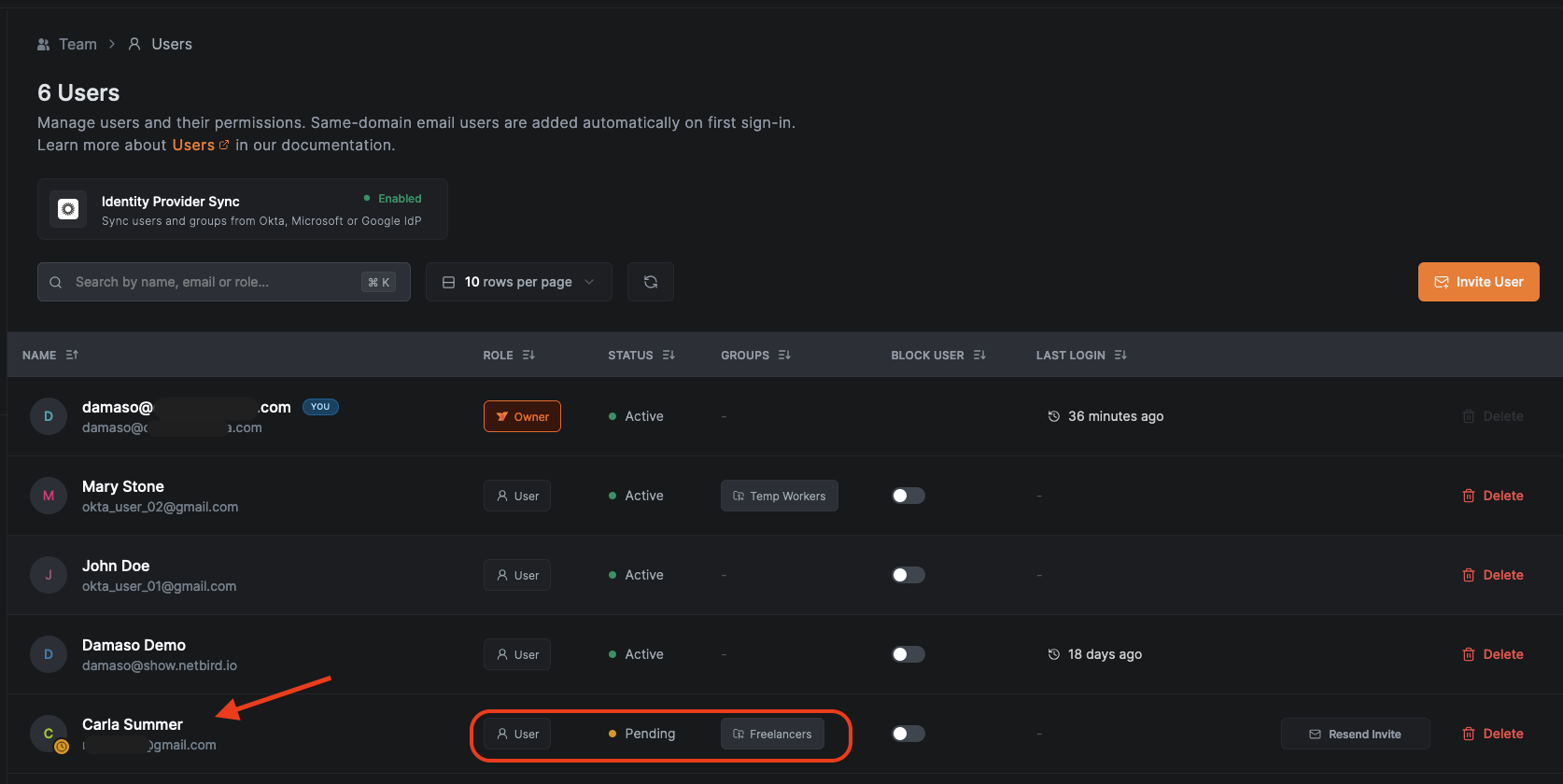Sort by Status column sort icon

click(669, 355)
